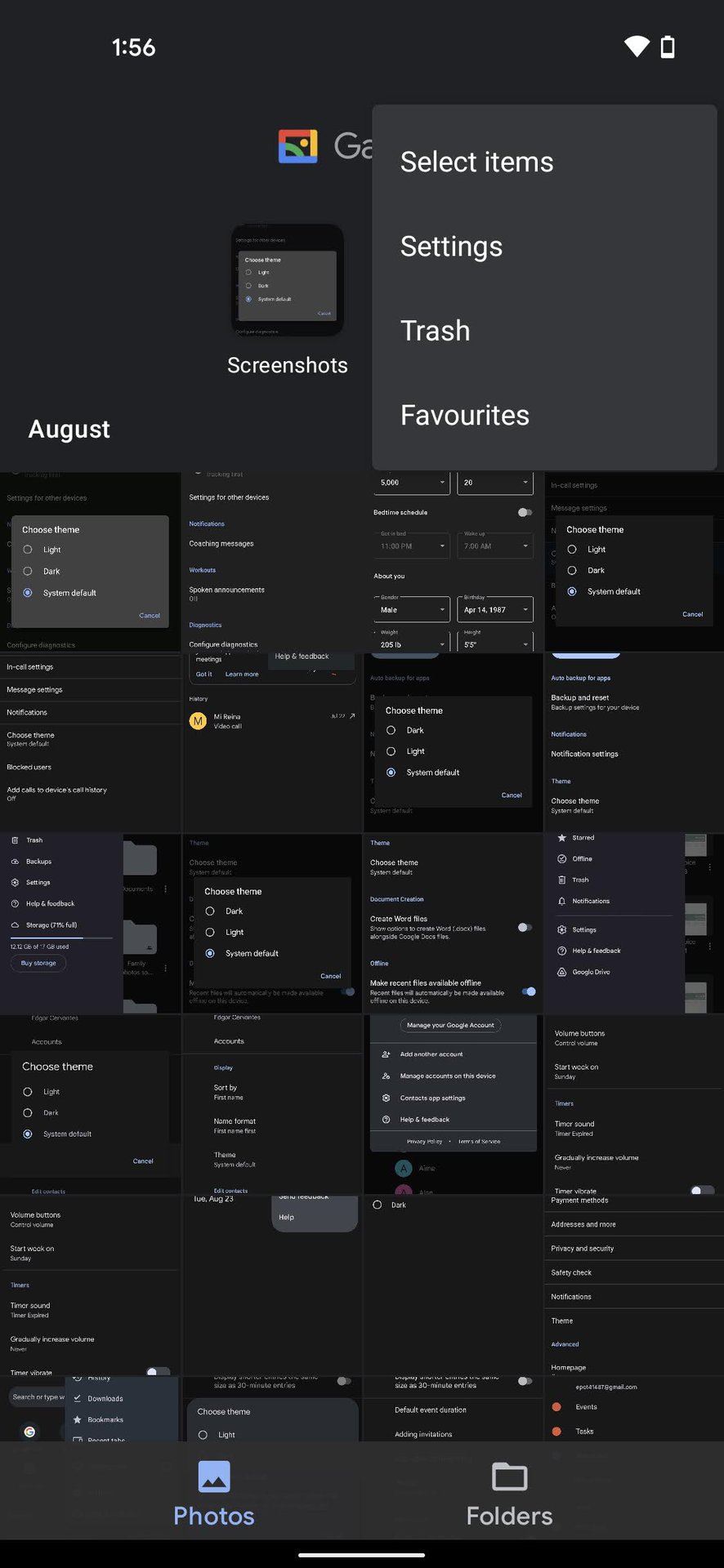This screenshot has width=724, height=1568.
Task: Tap the battery status icon
Action: pyautogui.click(x=668, y=47)
